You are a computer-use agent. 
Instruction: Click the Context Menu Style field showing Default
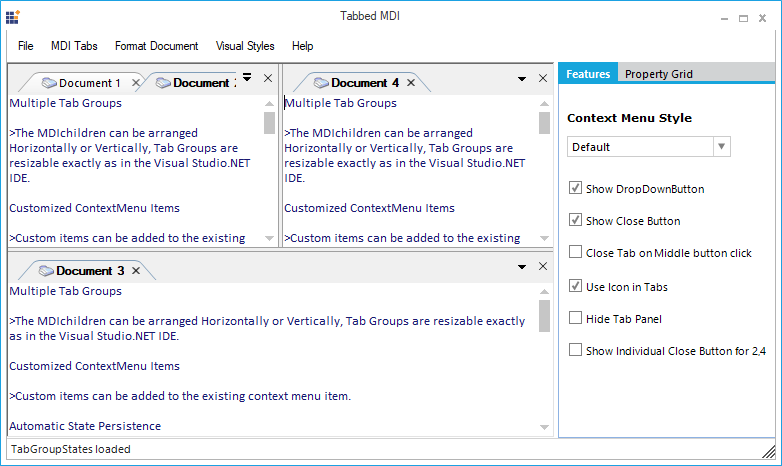point(640,147)
